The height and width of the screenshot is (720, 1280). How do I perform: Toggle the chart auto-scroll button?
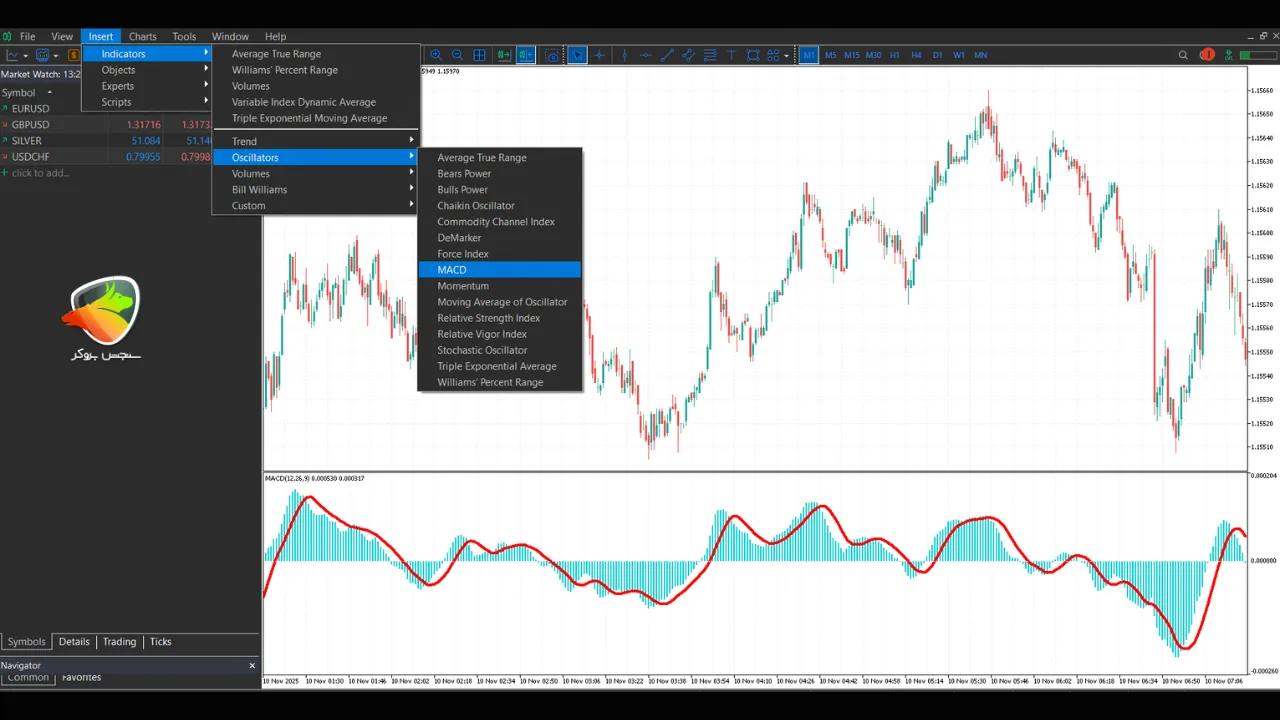point(503,55)
